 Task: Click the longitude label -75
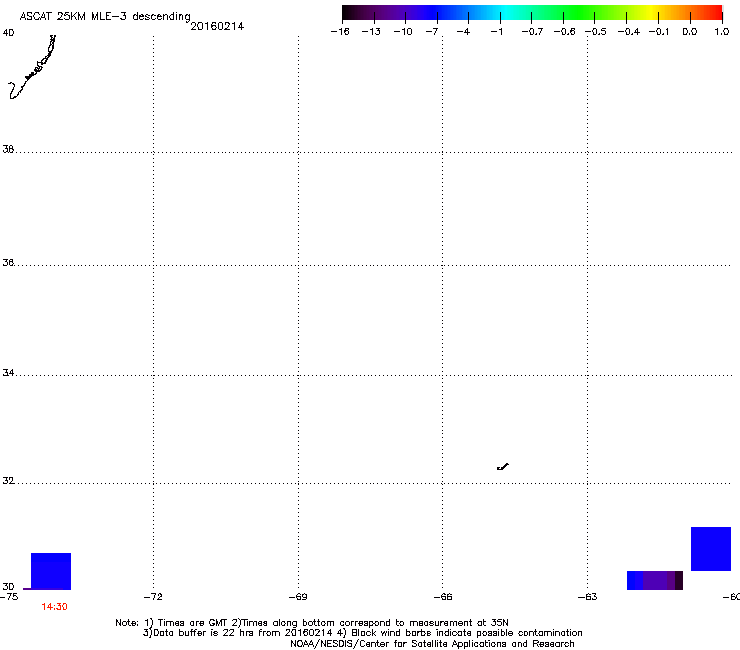click(9, 597)
